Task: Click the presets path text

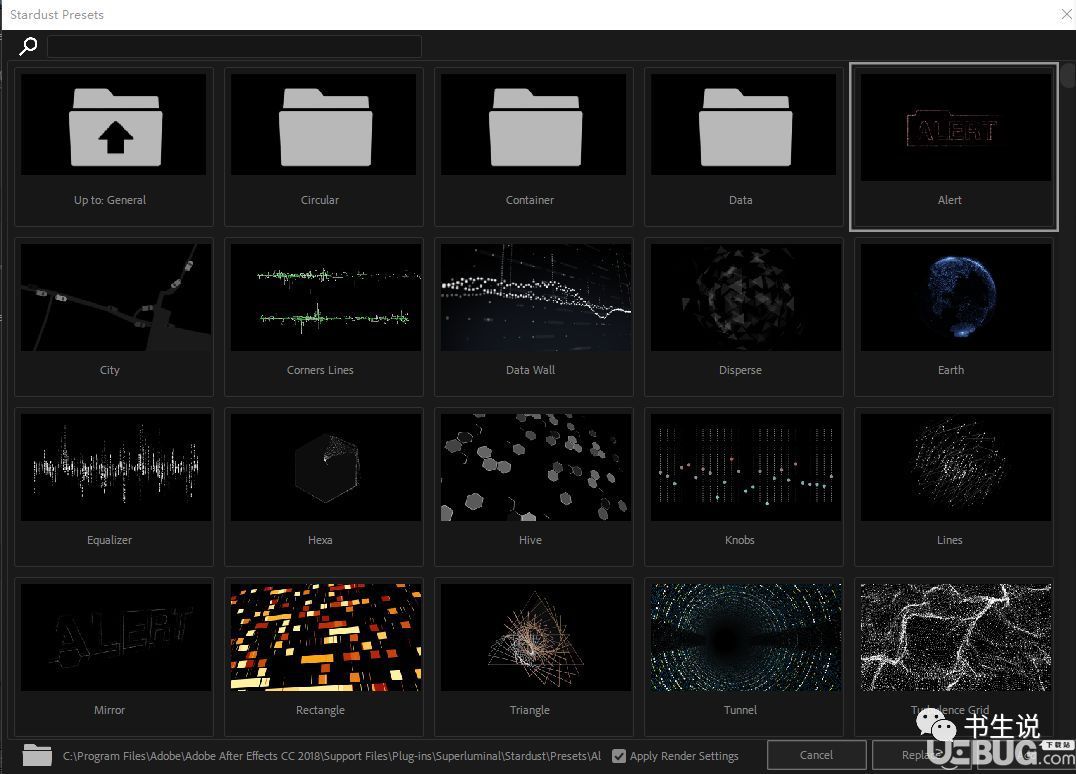Action: coord(332,755)
